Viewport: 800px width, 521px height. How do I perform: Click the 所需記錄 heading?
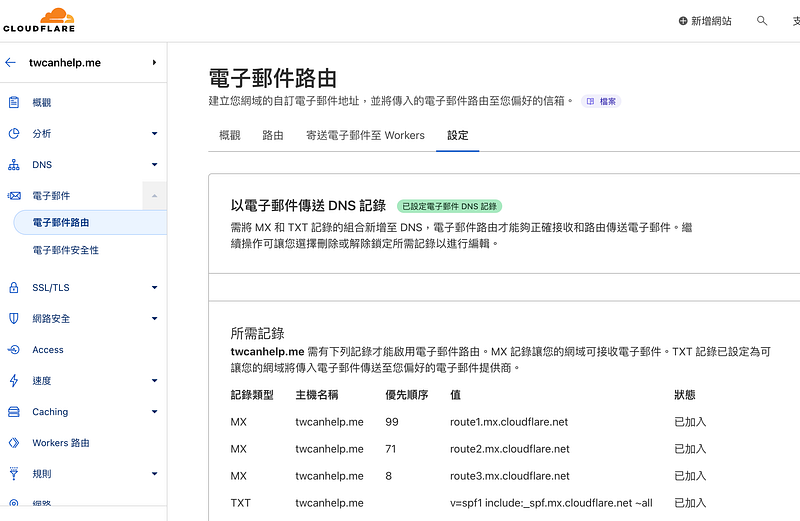tap(257, 334)
